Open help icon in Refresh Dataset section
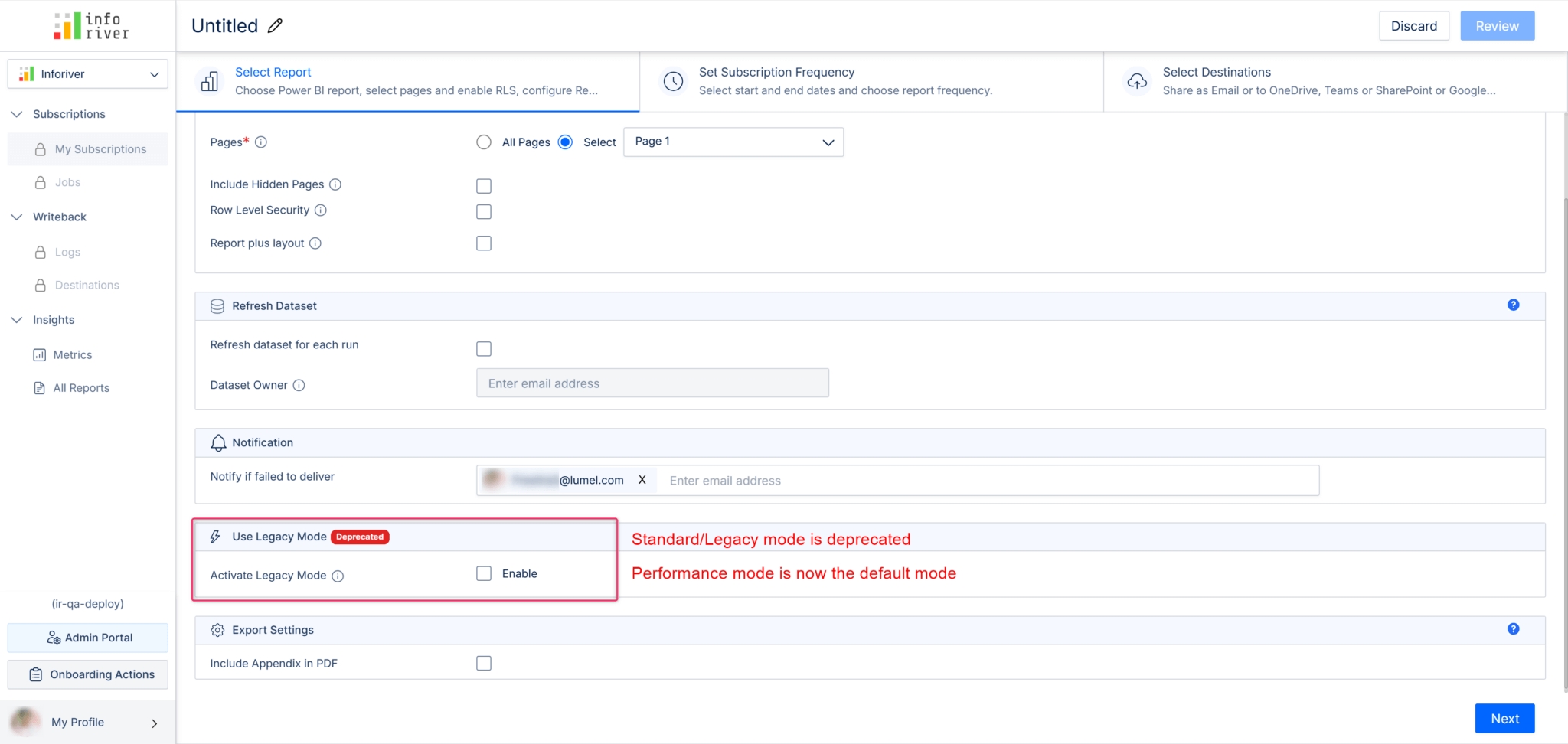The height and width of the screenshot is (744, 1568). click(1513, 305)
